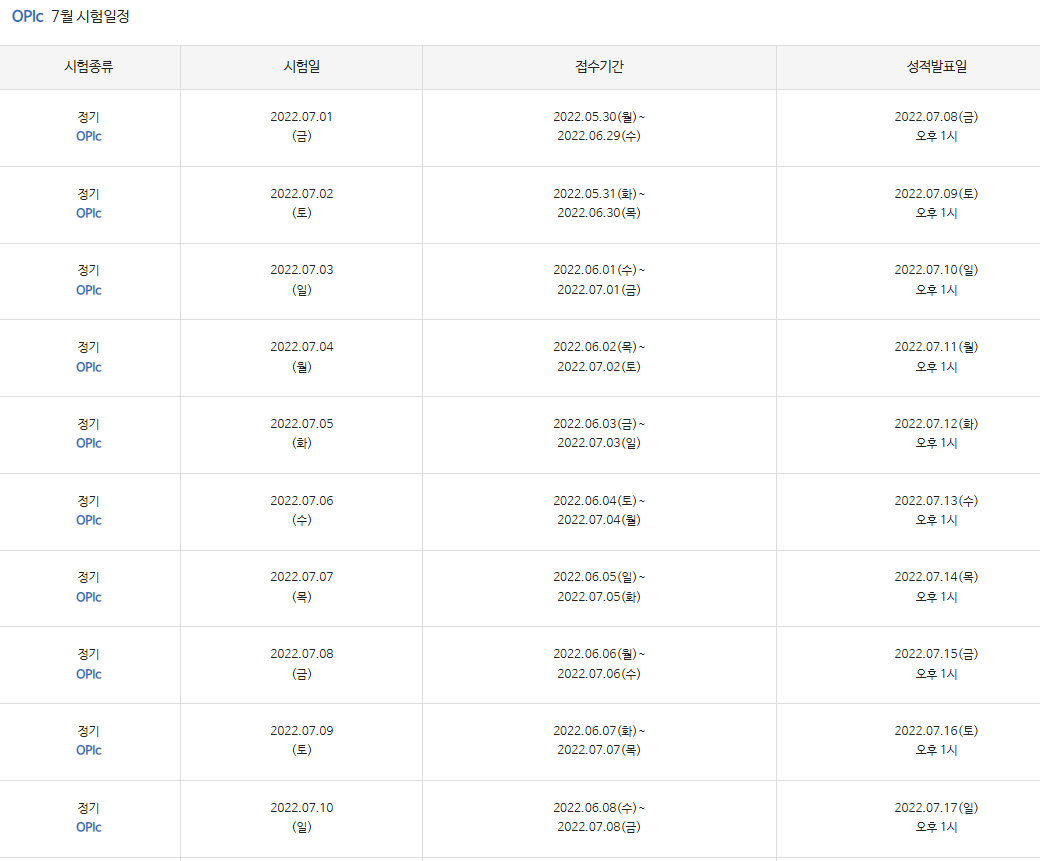The height and width of the screenshot is (861, 1040).
Task: Open the OPIc link in the 2022.07.07 row
Action: [x=89, y=597]
